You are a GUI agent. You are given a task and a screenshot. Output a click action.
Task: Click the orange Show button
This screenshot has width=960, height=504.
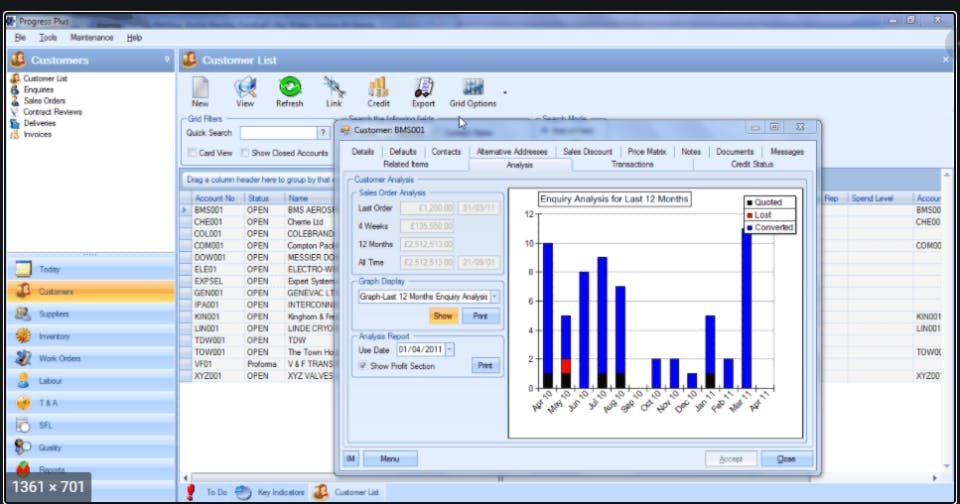443,316
